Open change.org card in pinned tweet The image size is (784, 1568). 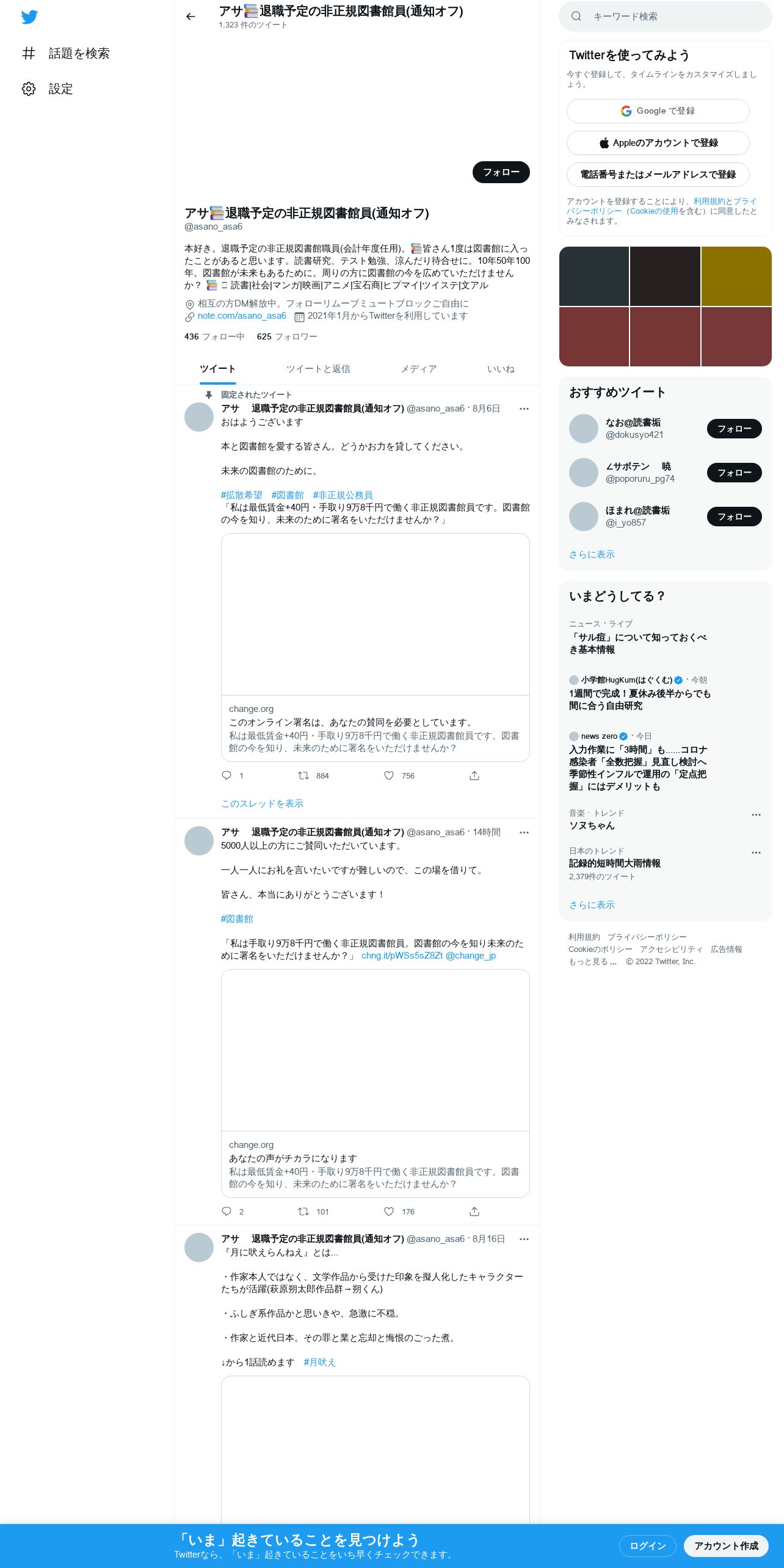click(375, 647)
